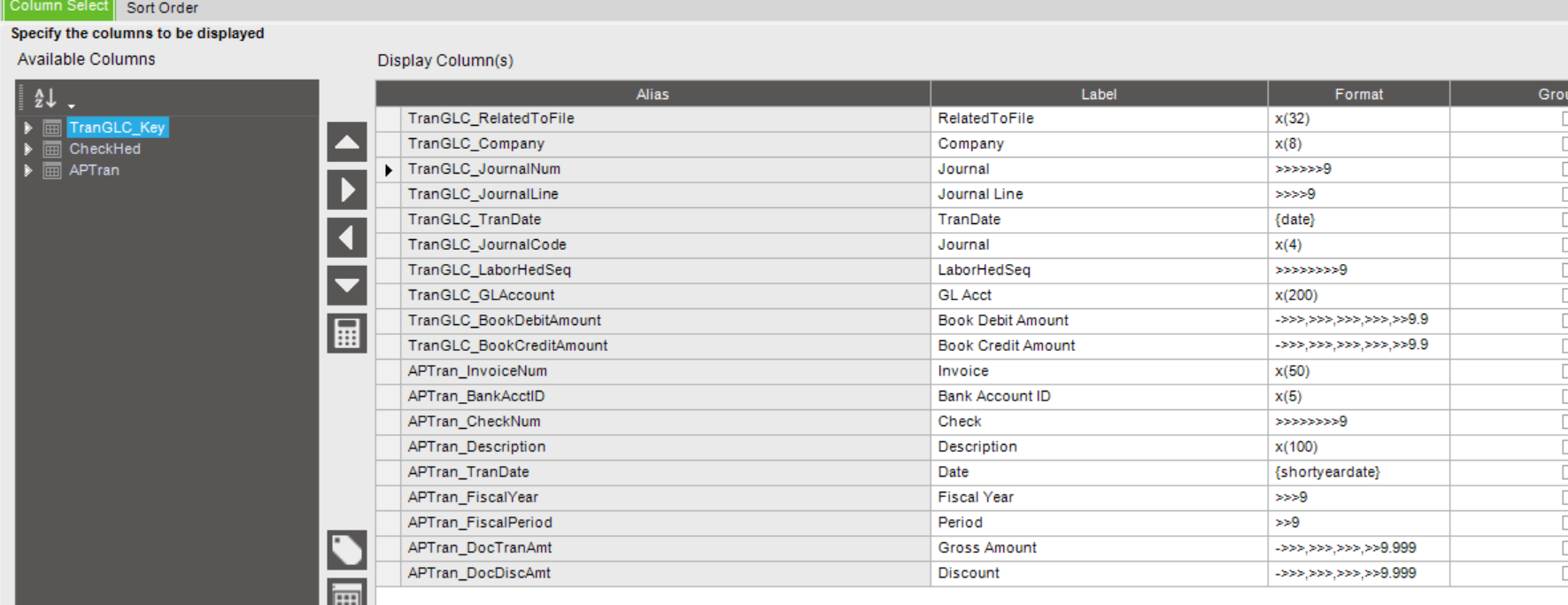The image size is (1568, 605).
Task: Click the Format column header
Action: [x=1358, y=94]
